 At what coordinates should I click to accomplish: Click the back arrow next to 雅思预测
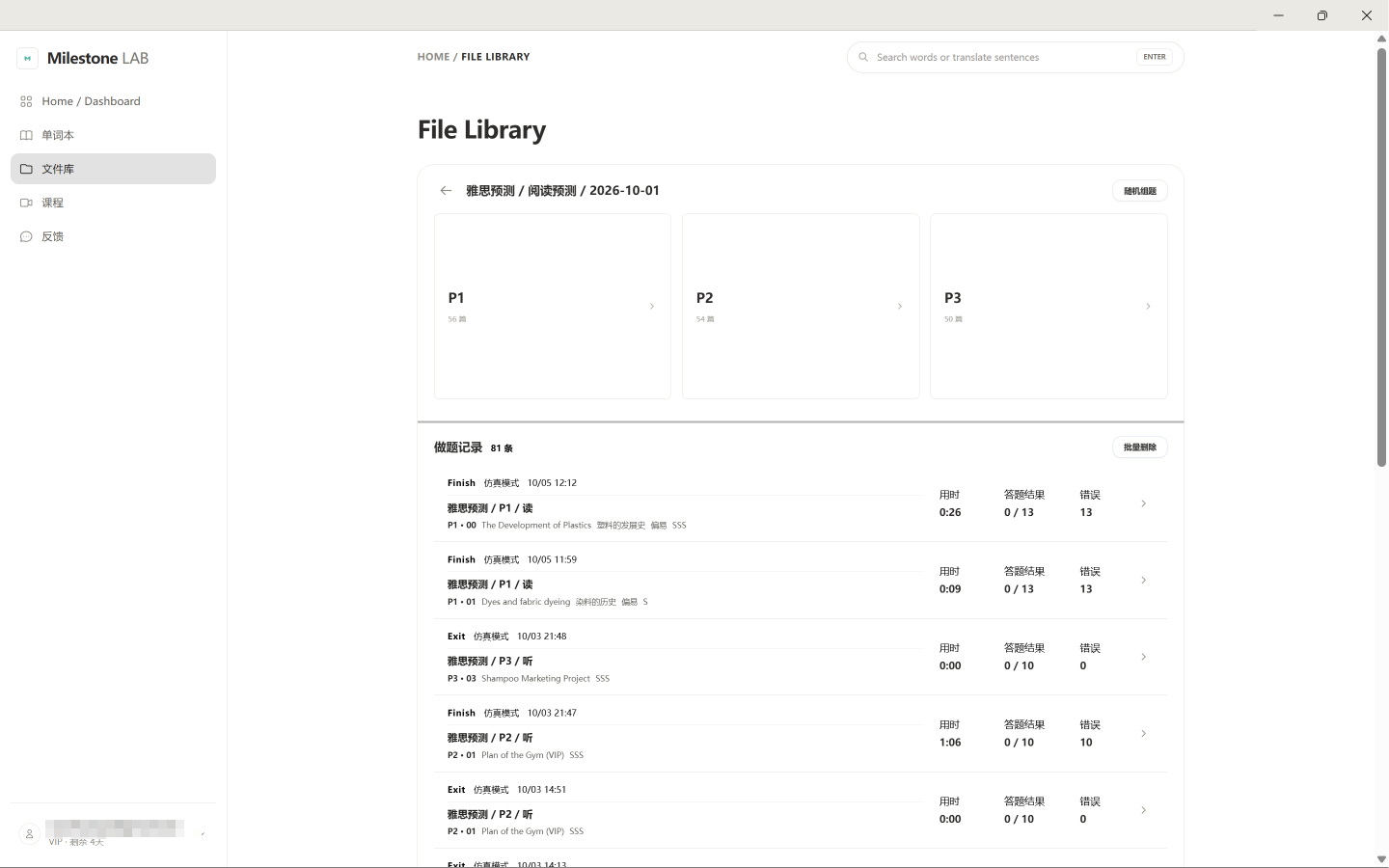[446, 191]
